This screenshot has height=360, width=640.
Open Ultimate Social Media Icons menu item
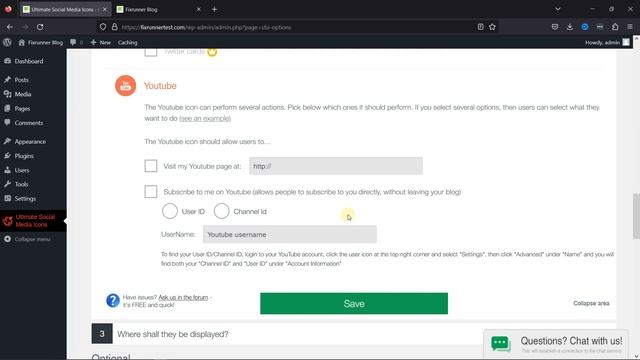(x=33, y=221)
